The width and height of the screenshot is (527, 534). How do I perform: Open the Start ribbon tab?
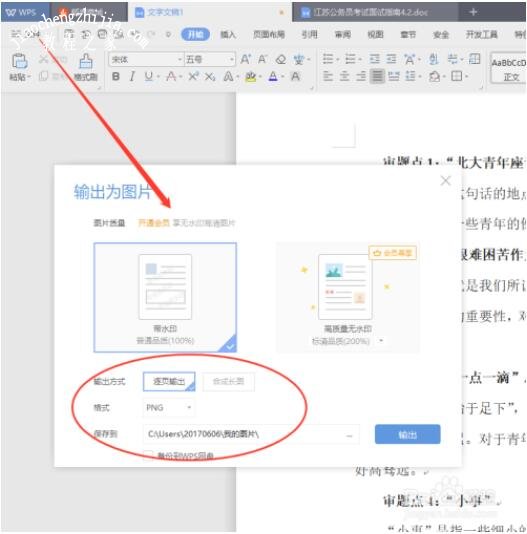(195, 34)
